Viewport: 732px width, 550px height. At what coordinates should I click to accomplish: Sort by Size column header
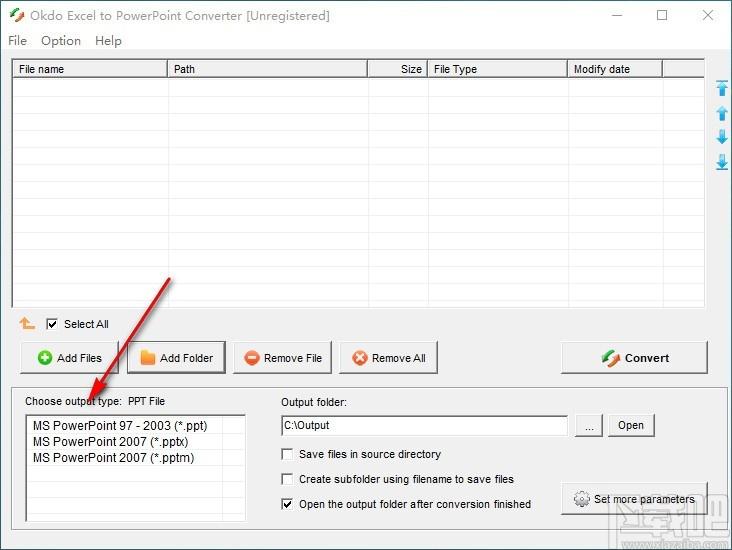pyautogui.click(x=397, y=69)
